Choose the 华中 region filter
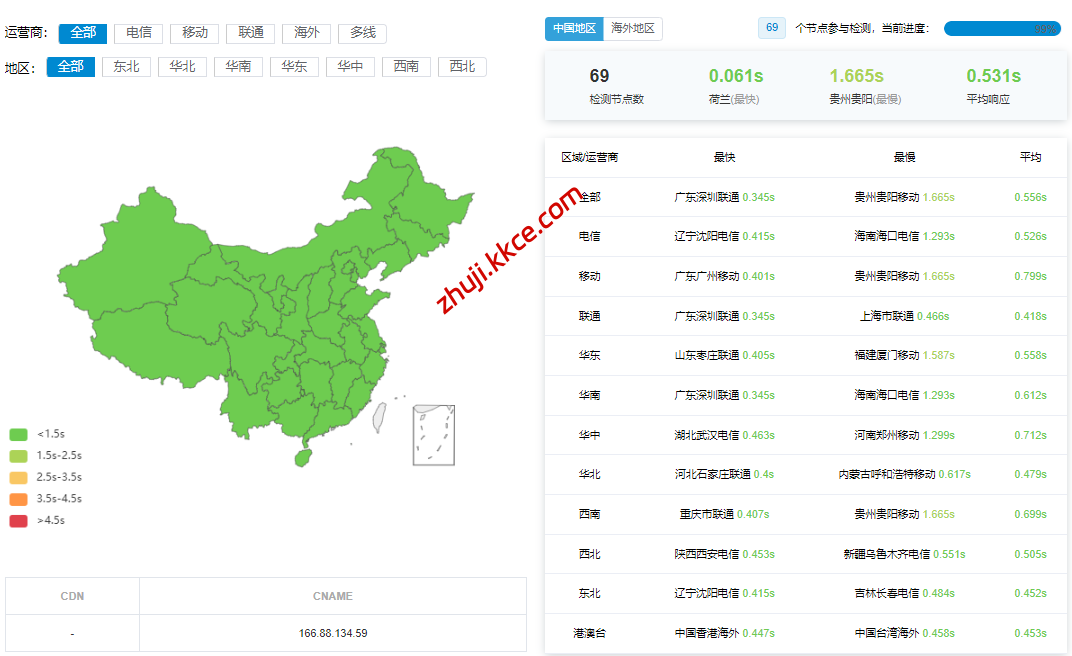 350,67
